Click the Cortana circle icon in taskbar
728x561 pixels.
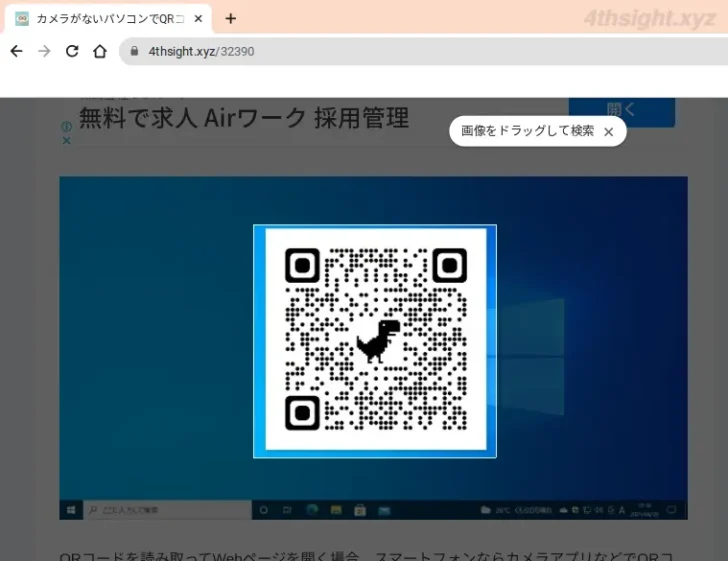pos(264,510)
